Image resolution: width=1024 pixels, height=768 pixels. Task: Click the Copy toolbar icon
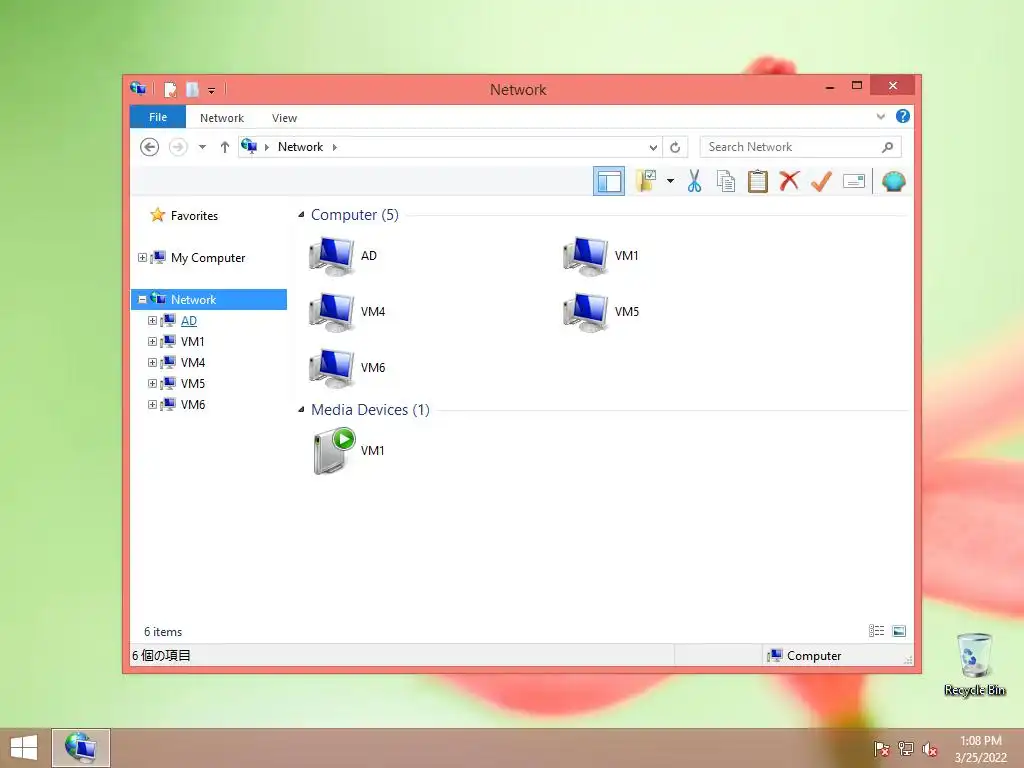(x=726, y=181)
